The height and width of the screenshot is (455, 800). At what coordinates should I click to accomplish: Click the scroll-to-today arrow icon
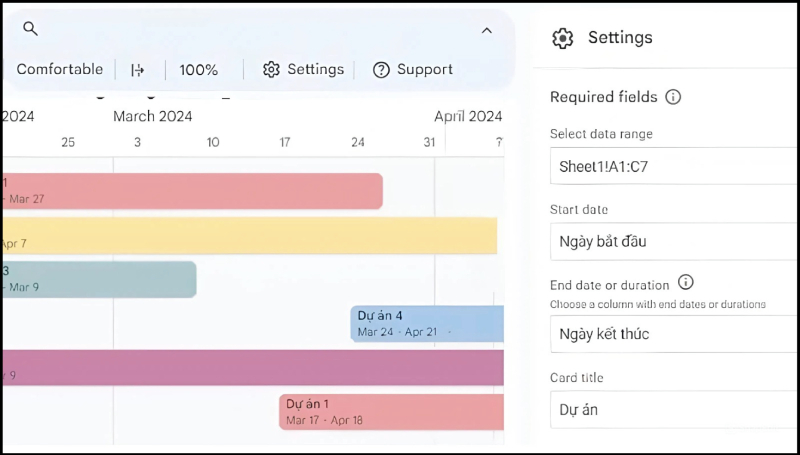(x=138, y=70)
